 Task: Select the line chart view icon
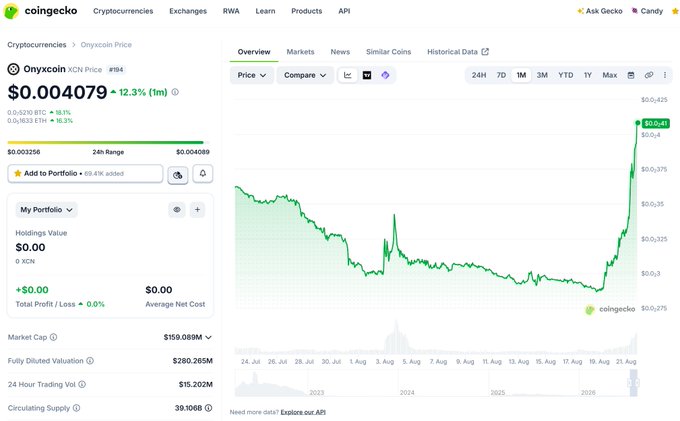click(348, 75)
